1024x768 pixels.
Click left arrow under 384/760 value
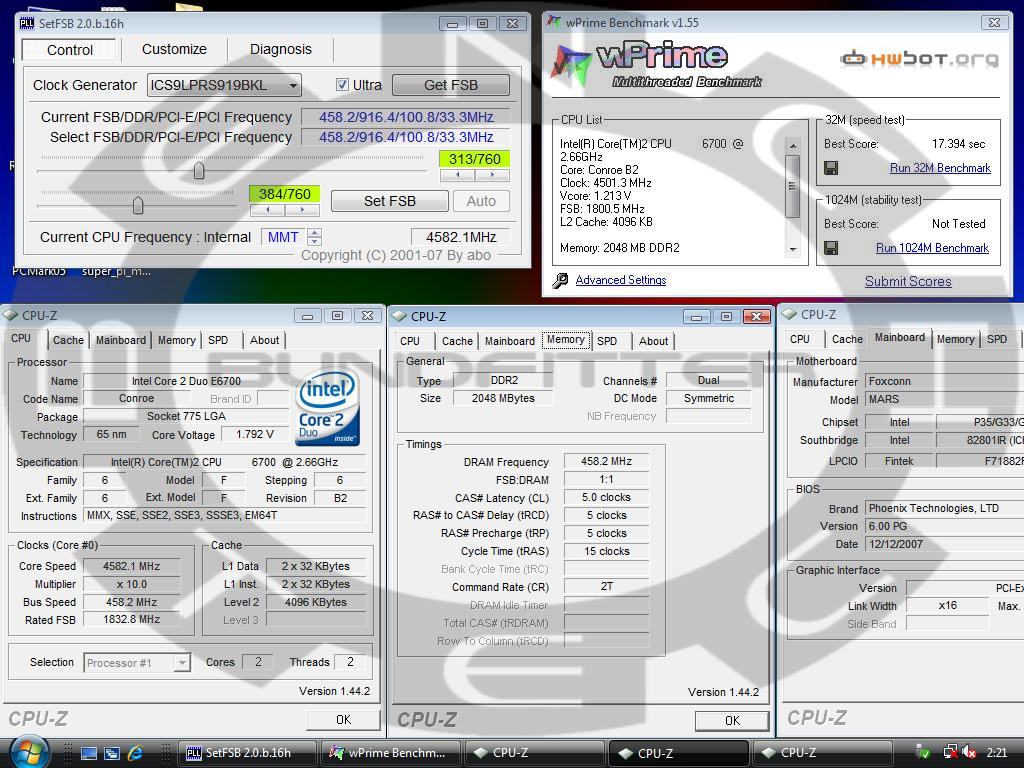click(268, 210)
